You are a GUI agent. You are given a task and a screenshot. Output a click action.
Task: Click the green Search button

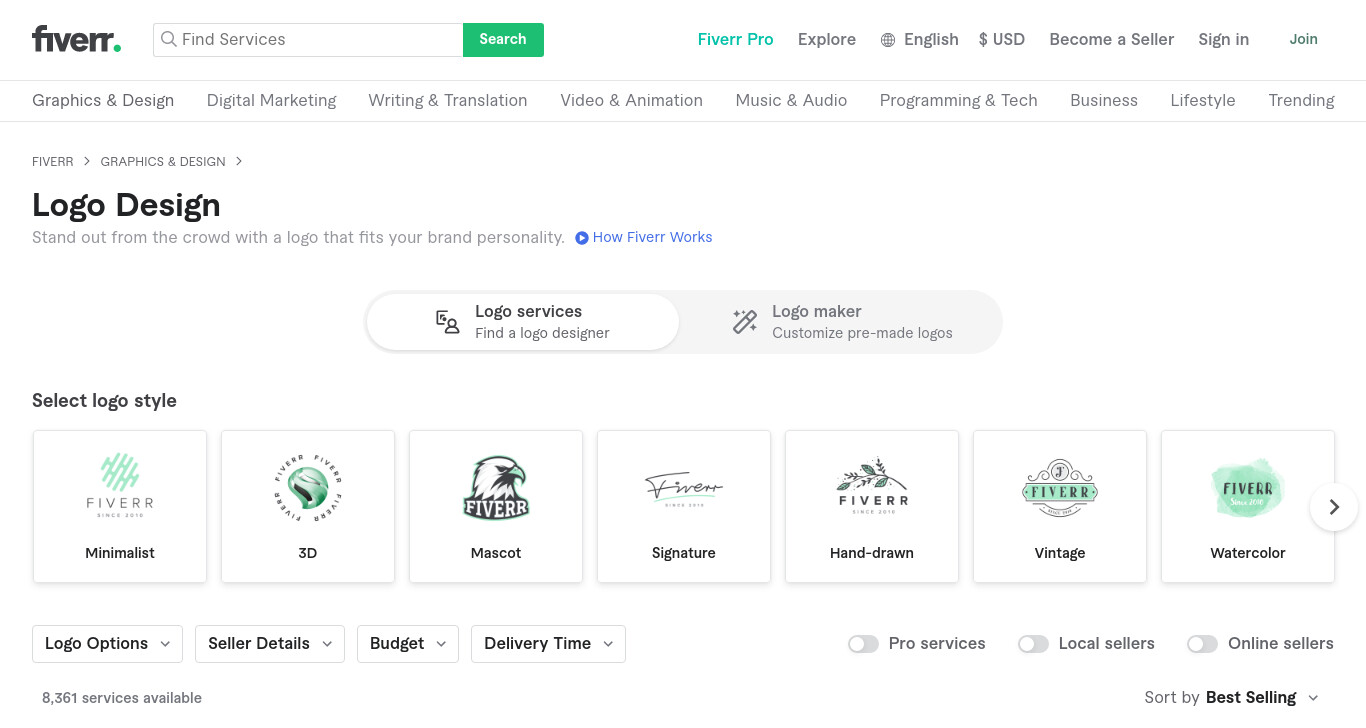503,39
